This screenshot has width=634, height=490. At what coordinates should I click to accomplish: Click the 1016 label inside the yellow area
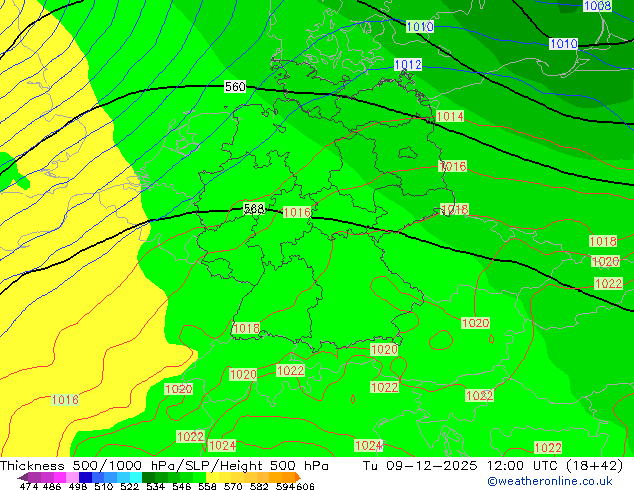coord(65,400)
